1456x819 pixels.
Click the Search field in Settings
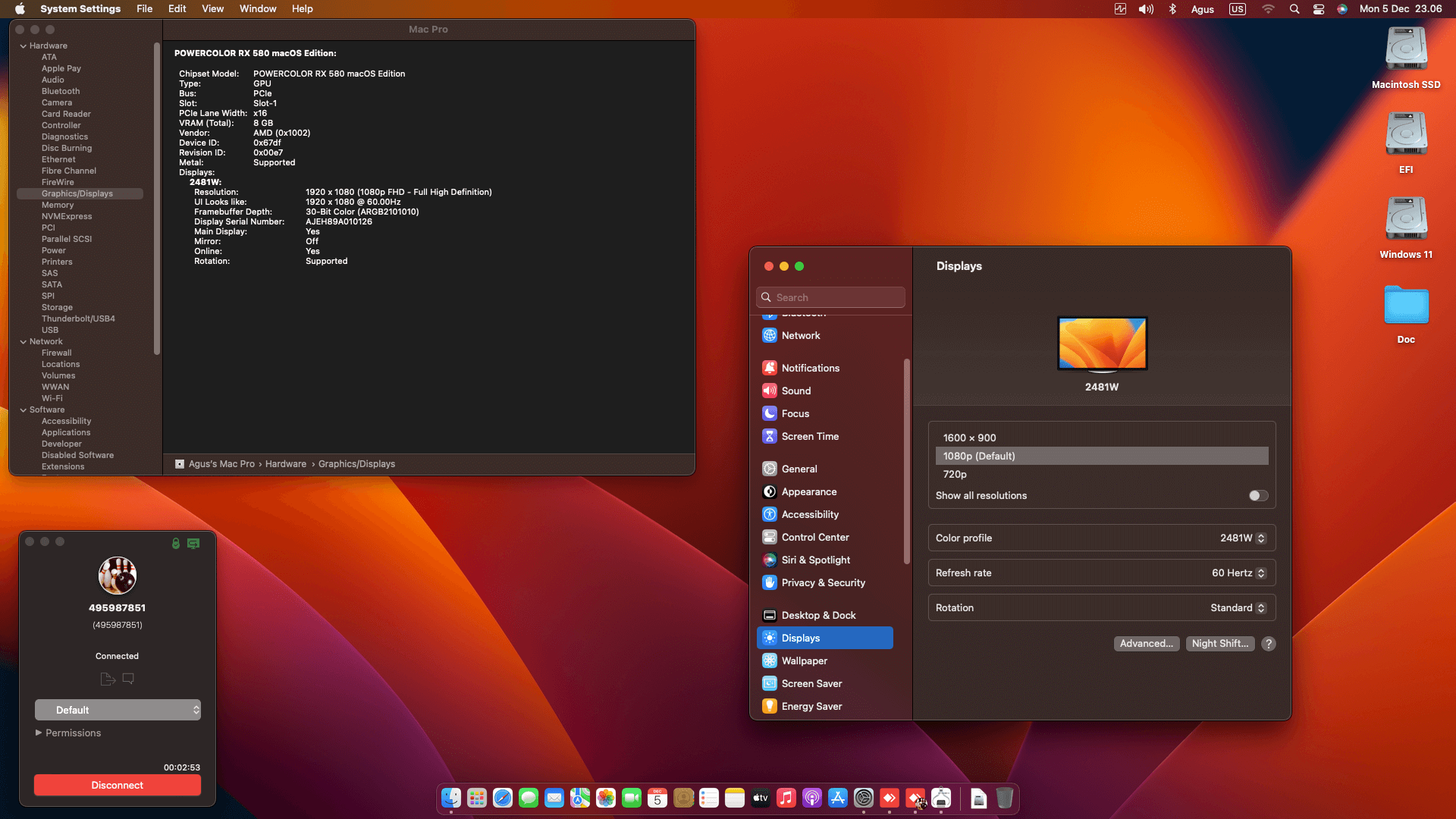pos(830,297)
